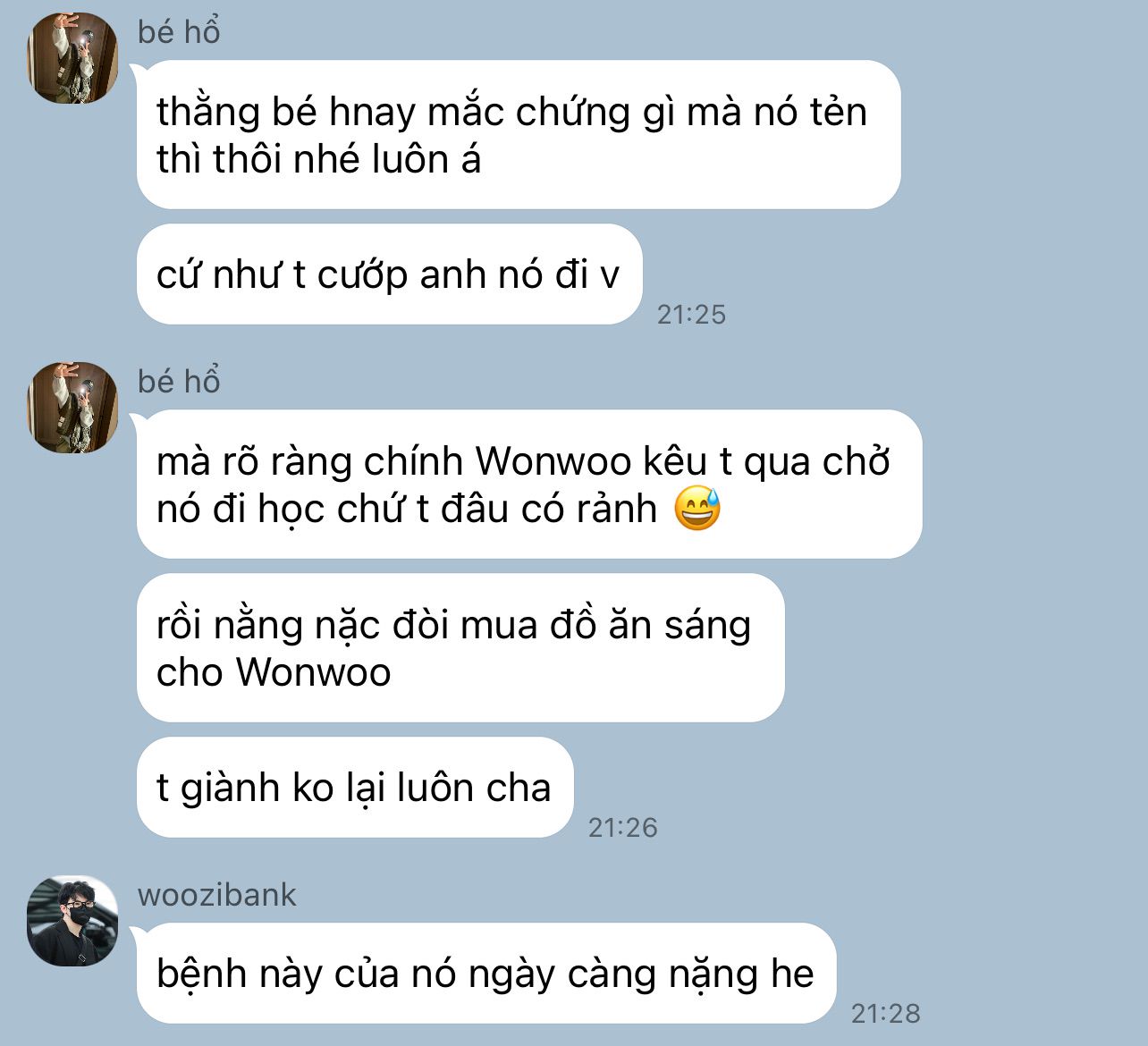Tap the sweat-smile emoji in the message

697,509
